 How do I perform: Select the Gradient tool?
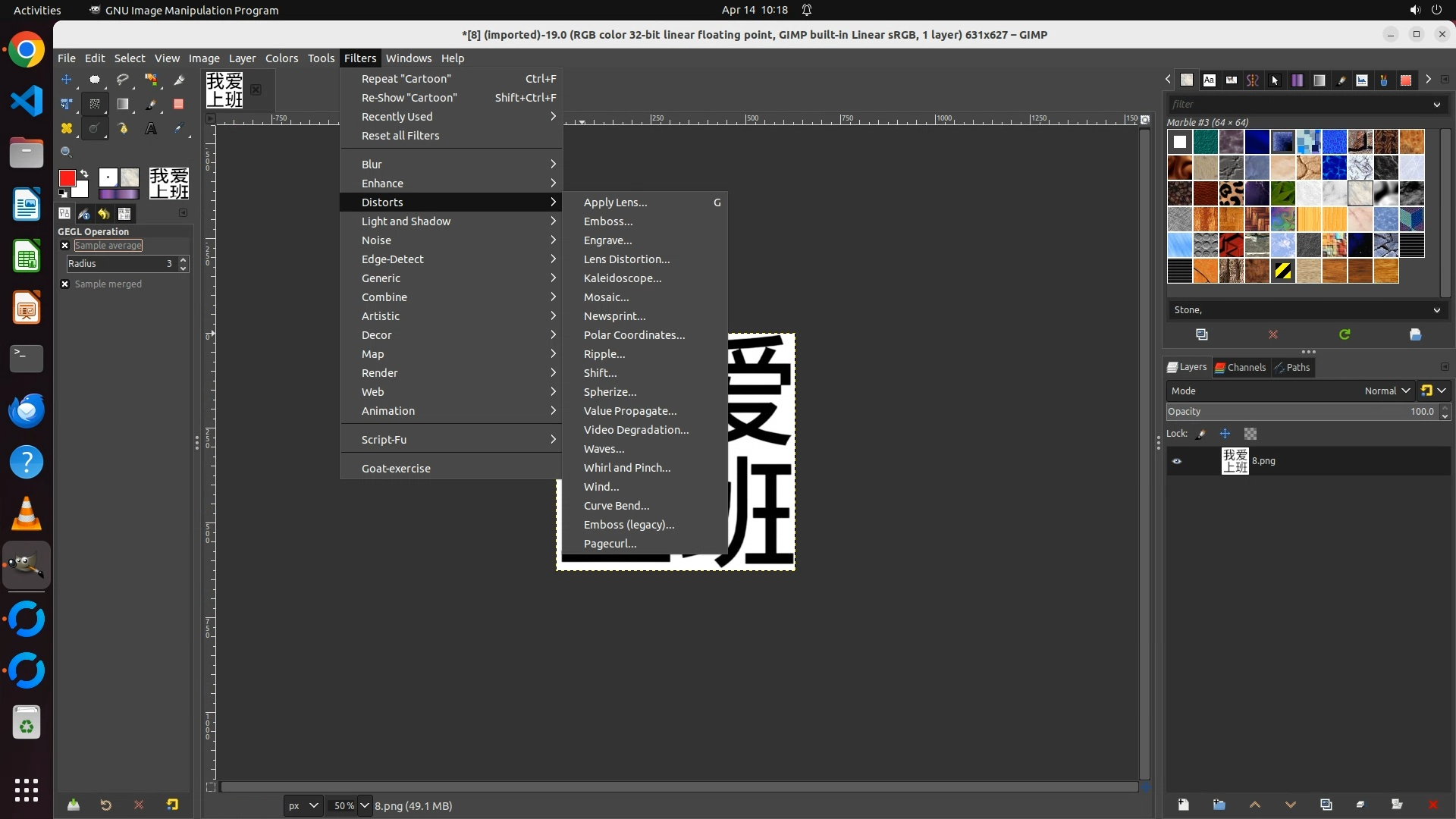(x=123, y=104)
